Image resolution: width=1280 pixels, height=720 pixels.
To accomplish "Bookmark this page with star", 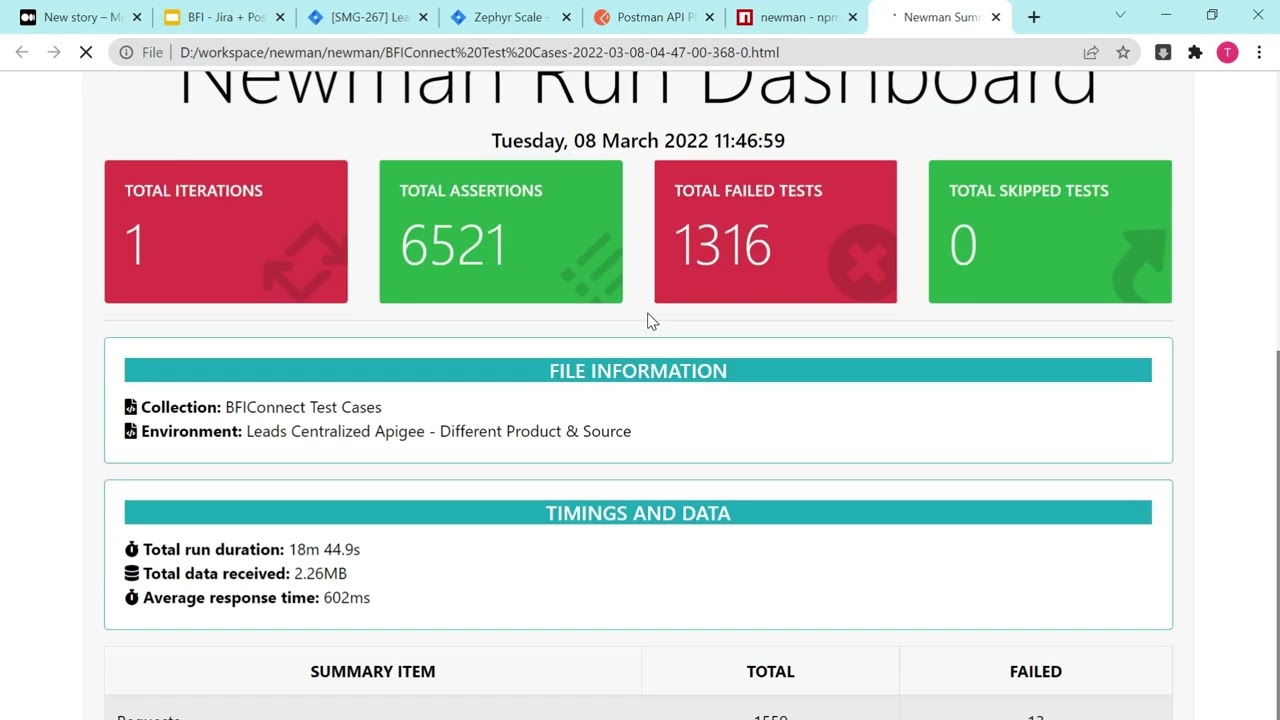I will [x=1123, y=52].
